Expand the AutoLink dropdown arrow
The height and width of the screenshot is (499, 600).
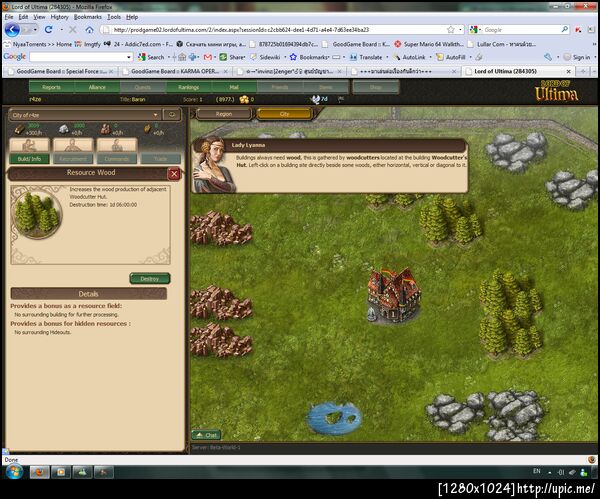pos(430,57)
